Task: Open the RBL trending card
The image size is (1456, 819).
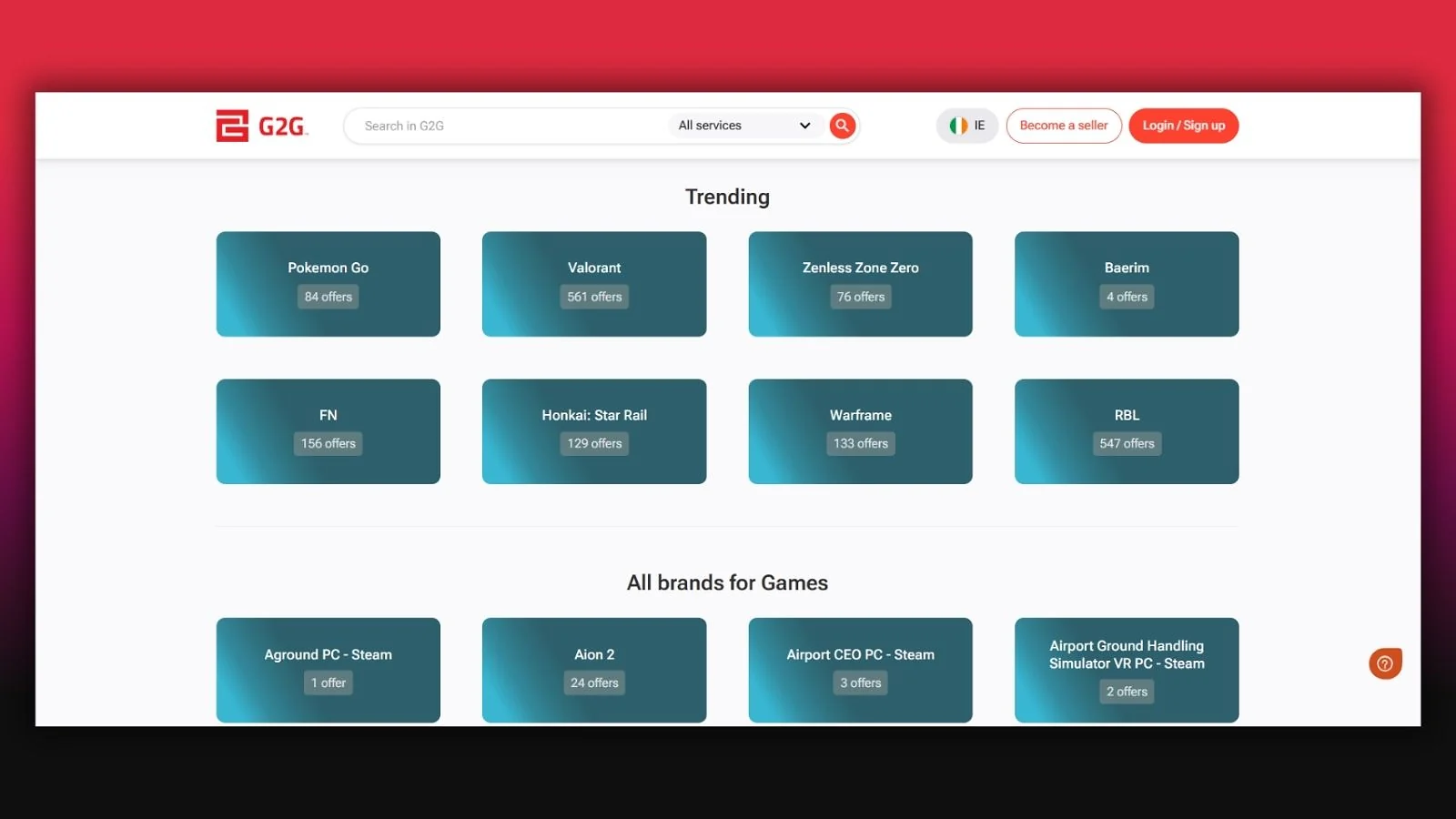Action: tap(1127, 431)
